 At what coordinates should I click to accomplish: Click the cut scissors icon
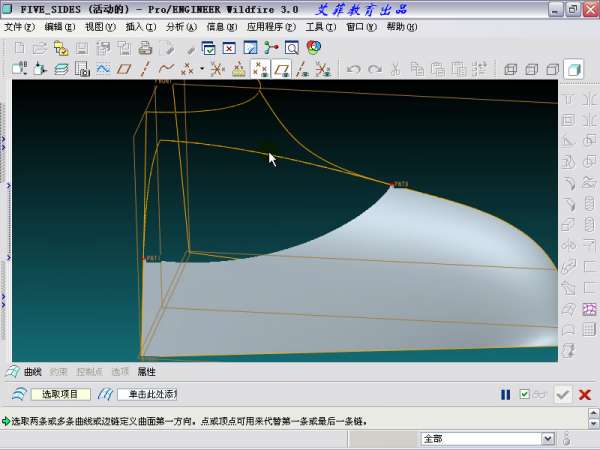point(395,69)
